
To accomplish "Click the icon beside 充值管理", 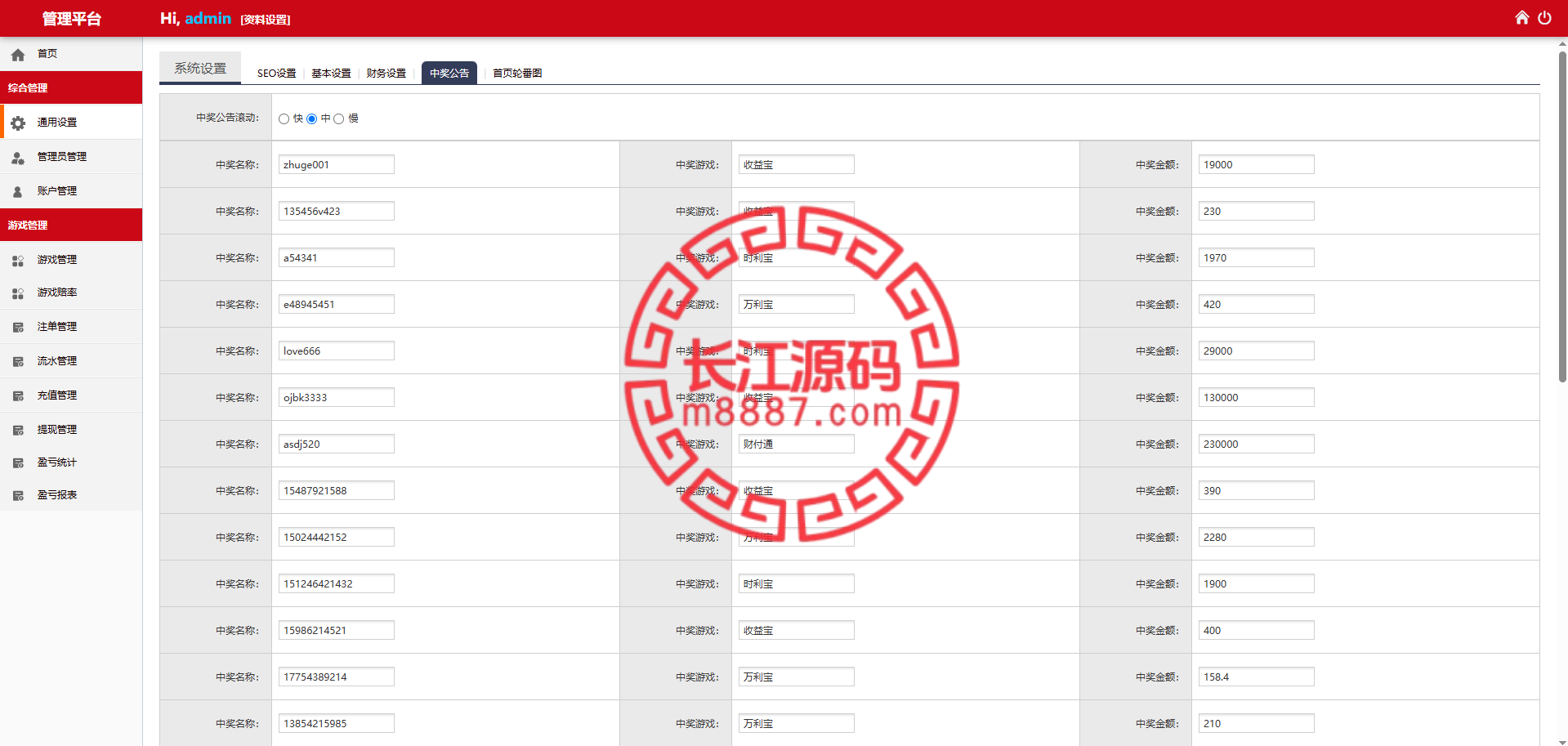I will [18, 396].
